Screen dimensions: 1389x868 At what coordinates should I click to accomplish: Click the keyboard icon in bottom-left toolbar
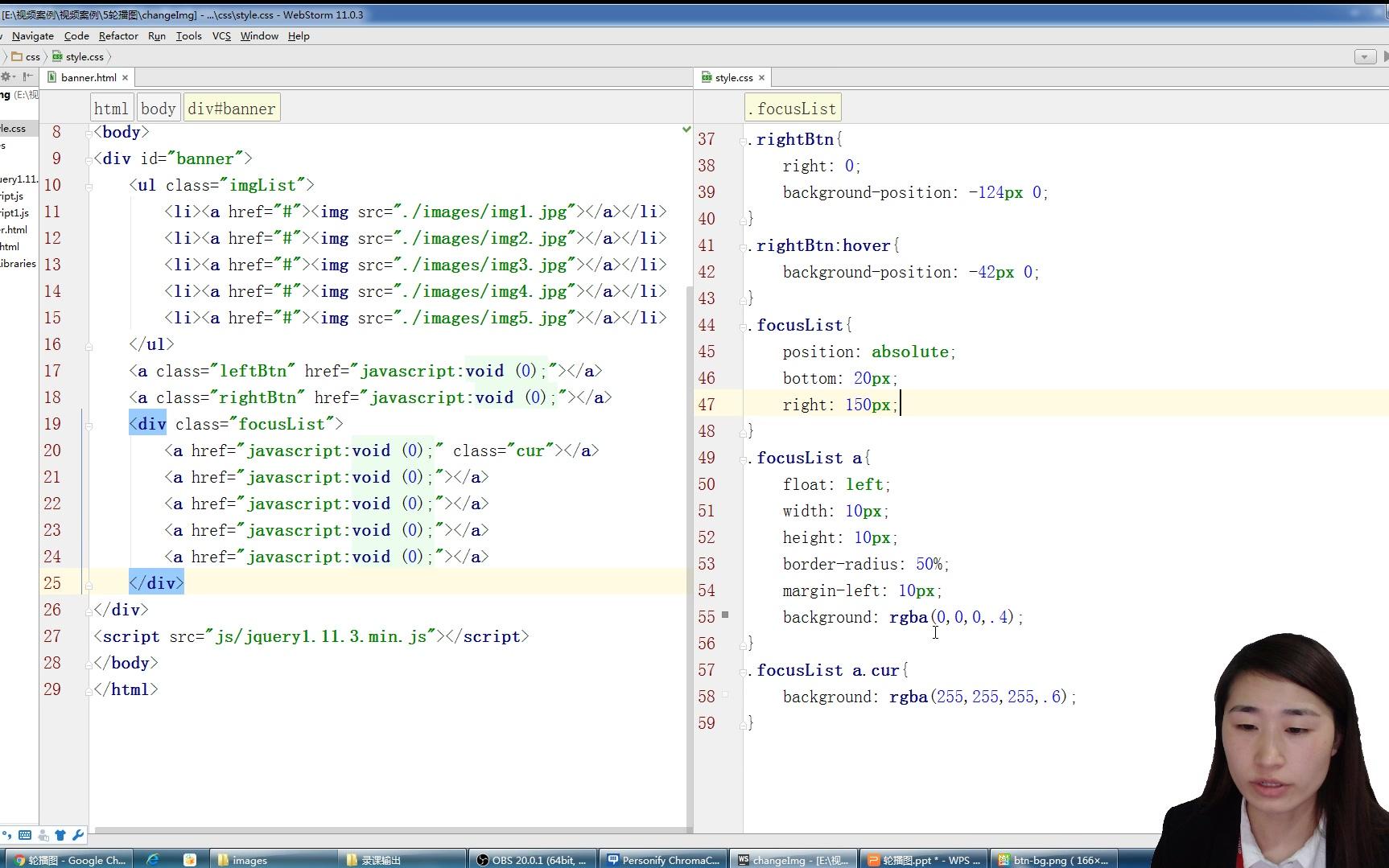tap(25, 835)
